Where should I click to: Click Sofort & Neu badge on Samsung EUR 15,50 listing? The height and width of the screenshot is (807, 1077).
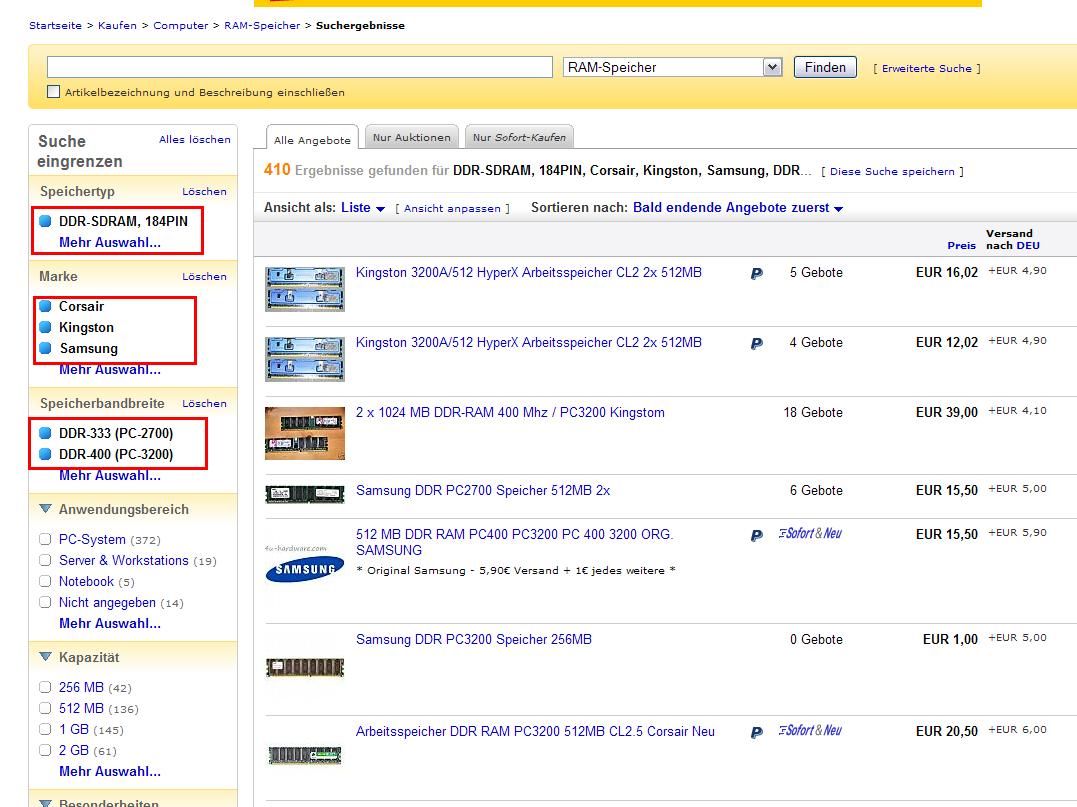810,534
